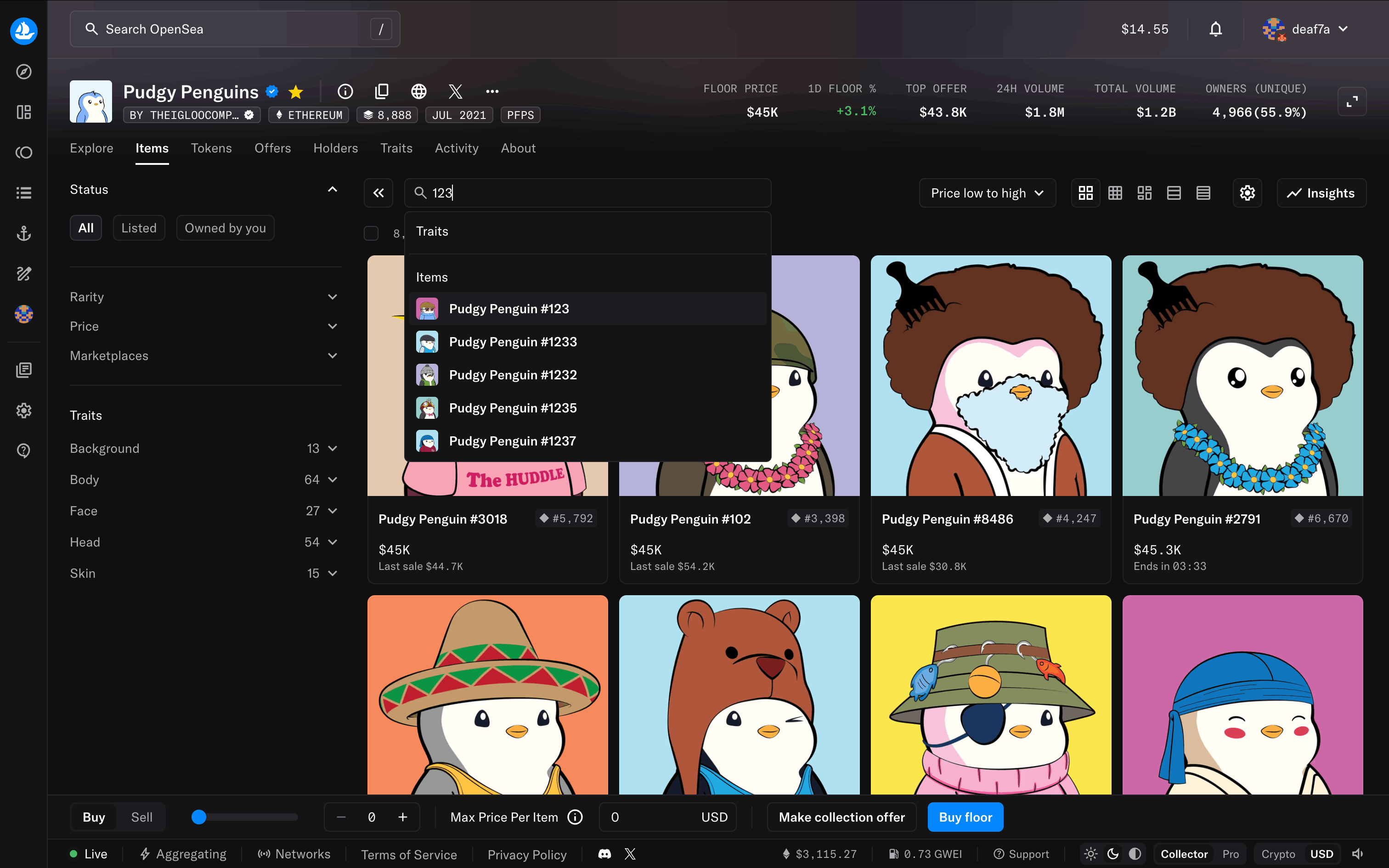Image resolution: width=1389 pixels, height=868 pixels.
Task: Click the notifications bell icon
Action: point(1215,29)
